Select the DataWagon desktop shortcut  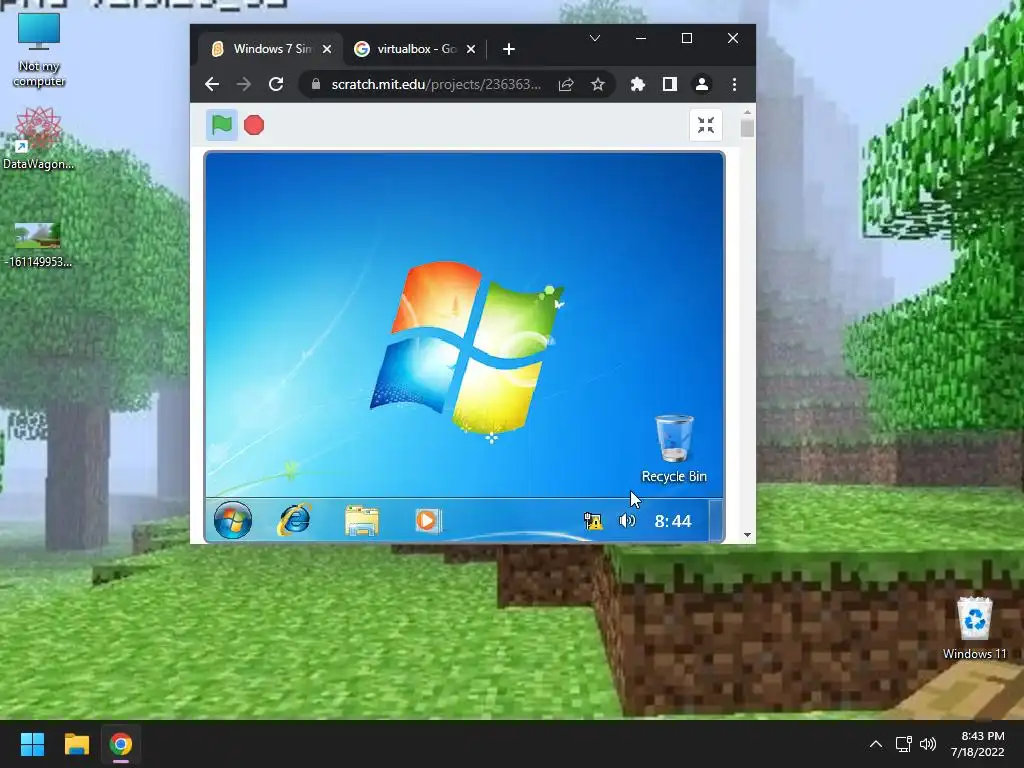tap(38, 139)
